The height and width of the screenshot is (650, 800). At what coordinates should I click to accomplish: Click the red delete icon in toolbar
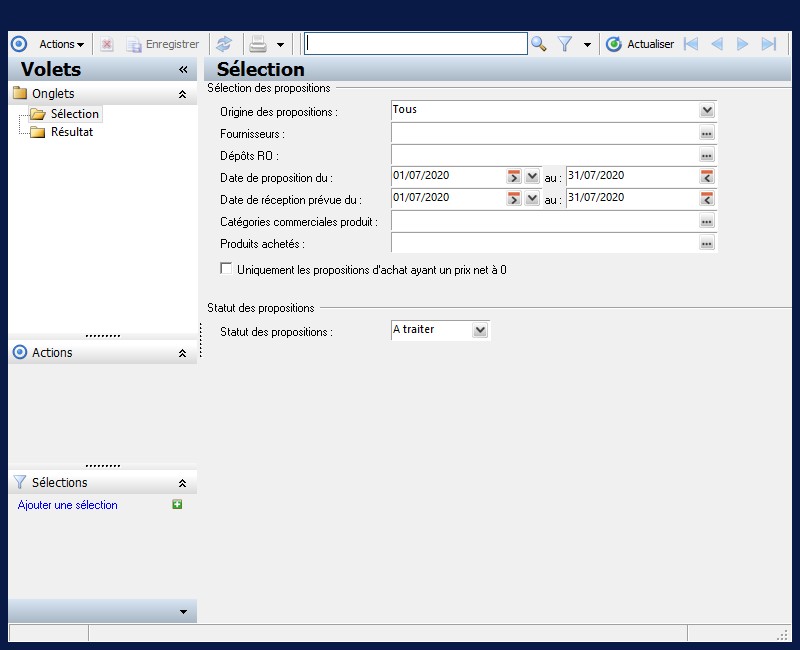click(x=106, y=44)
